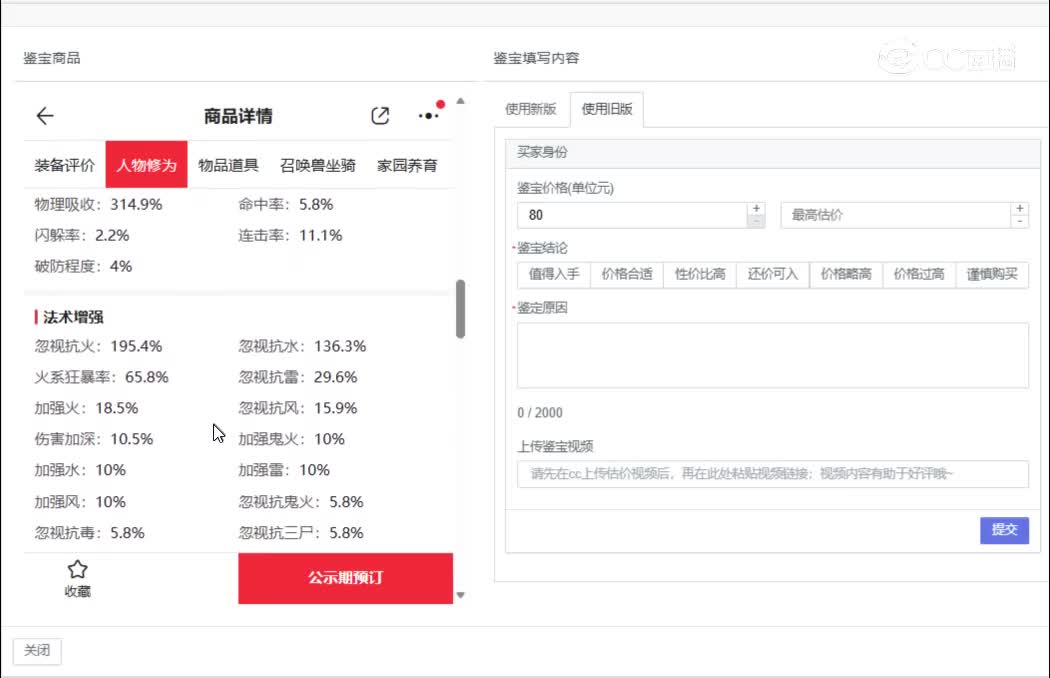Choose the 谨慎购买 conclusion option
Viewport: 1050px width, 678px height.
pos(991,275)
